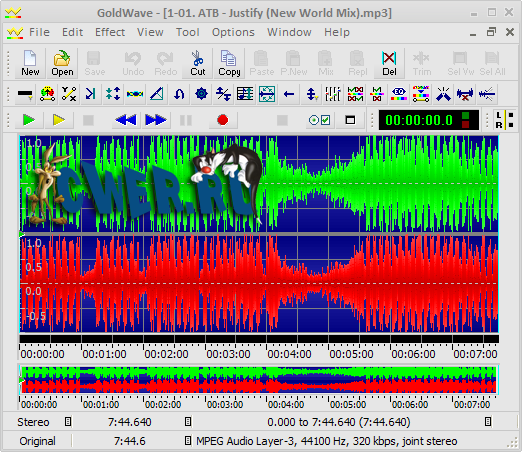522x452 pixels.
Task: Cut the selection with the scissors icon
Action: point(198,63)
